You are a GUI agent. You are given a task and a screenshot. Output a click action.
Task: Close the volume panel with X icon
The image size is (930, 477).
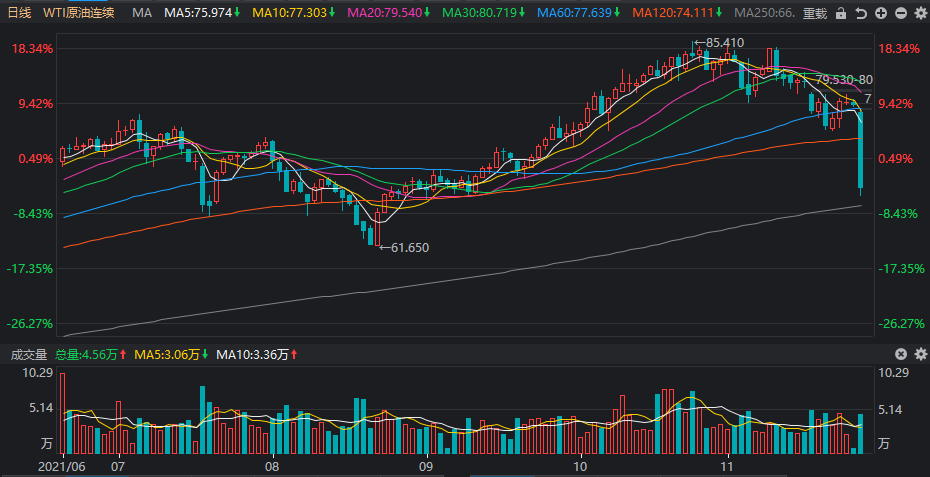tap(901, 354)
